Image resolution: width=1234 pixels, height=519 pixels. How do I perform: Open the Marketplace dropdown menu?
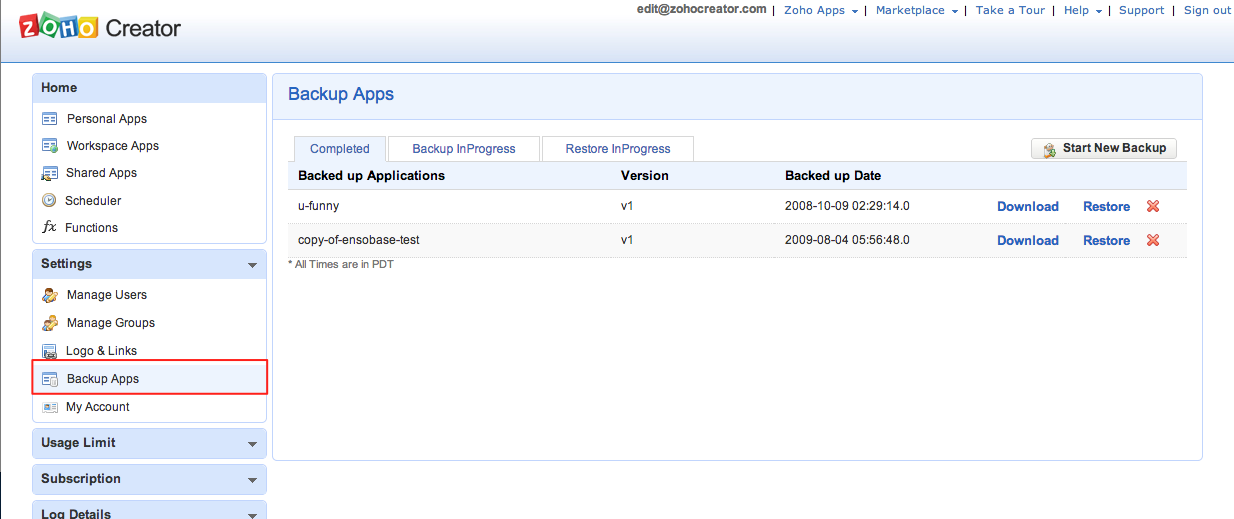tap(916, 10)
